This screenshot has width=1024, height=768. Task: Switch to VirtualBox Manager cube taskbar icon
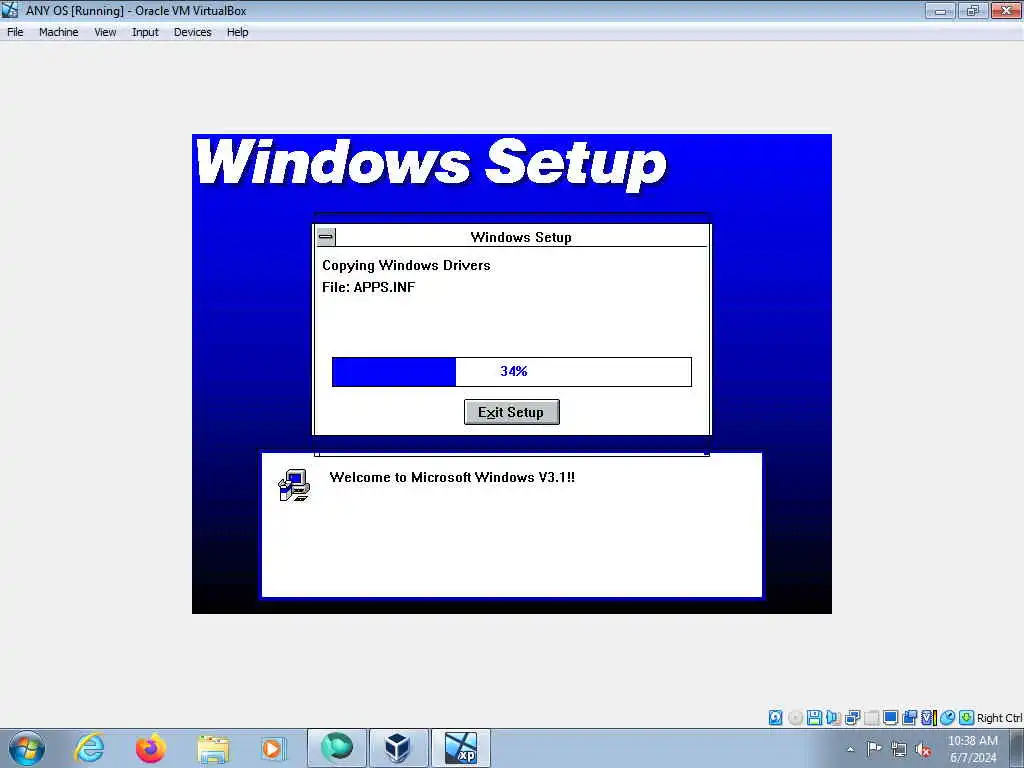398,748
